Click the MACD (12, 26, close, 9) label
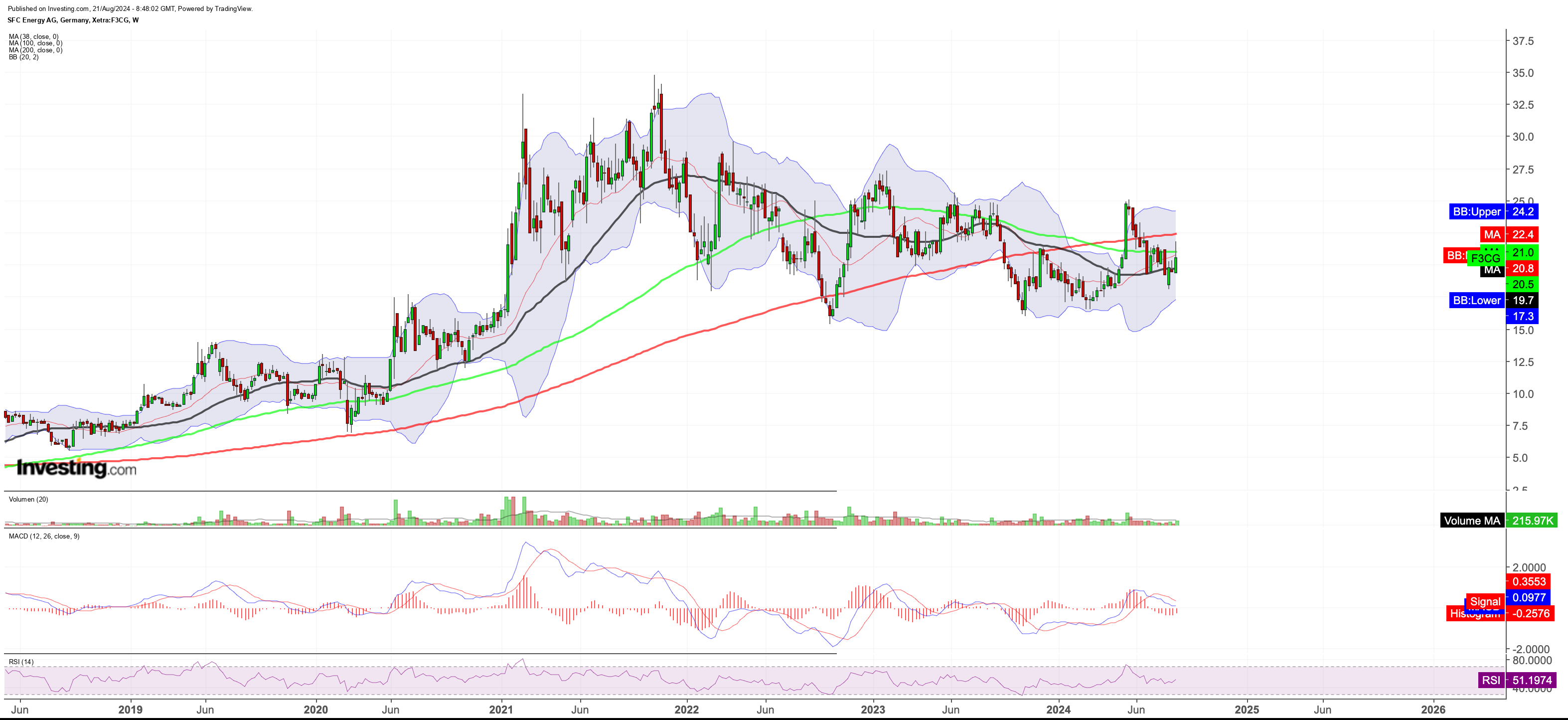This screenshot has width=1568, height=720. [44, 536]
